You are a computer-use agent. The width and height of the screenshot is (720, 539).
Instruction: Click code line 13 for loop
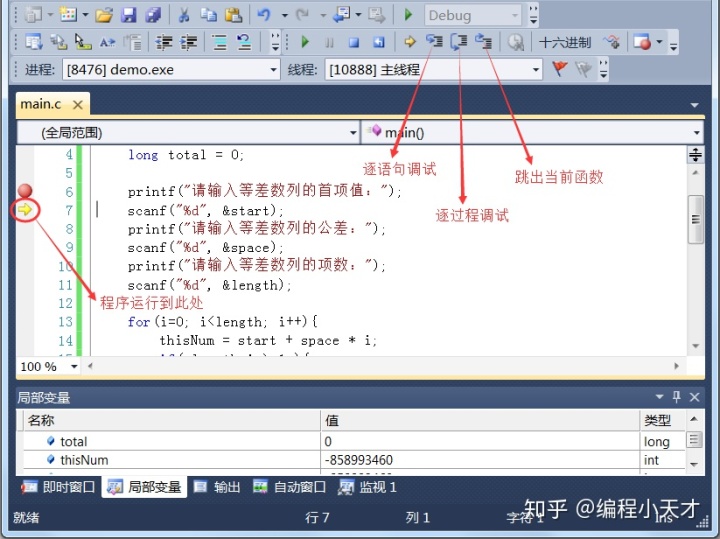[x=222, y=322]
